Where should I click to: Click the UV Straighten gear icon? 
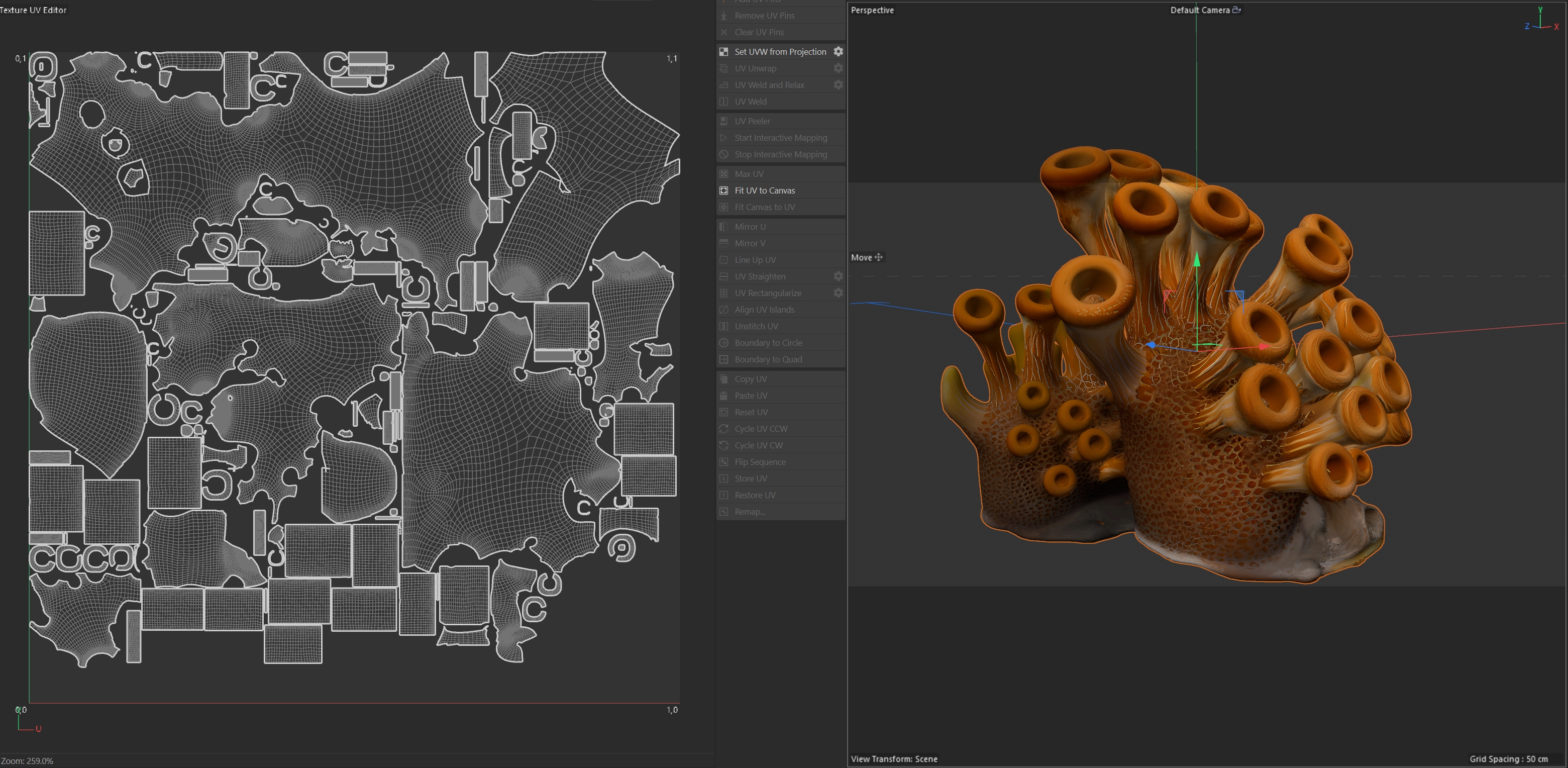838,276
